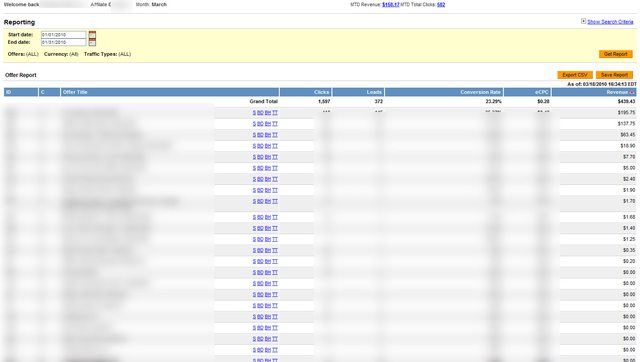
Task: Click the Export CSV button
Action: 575,75
